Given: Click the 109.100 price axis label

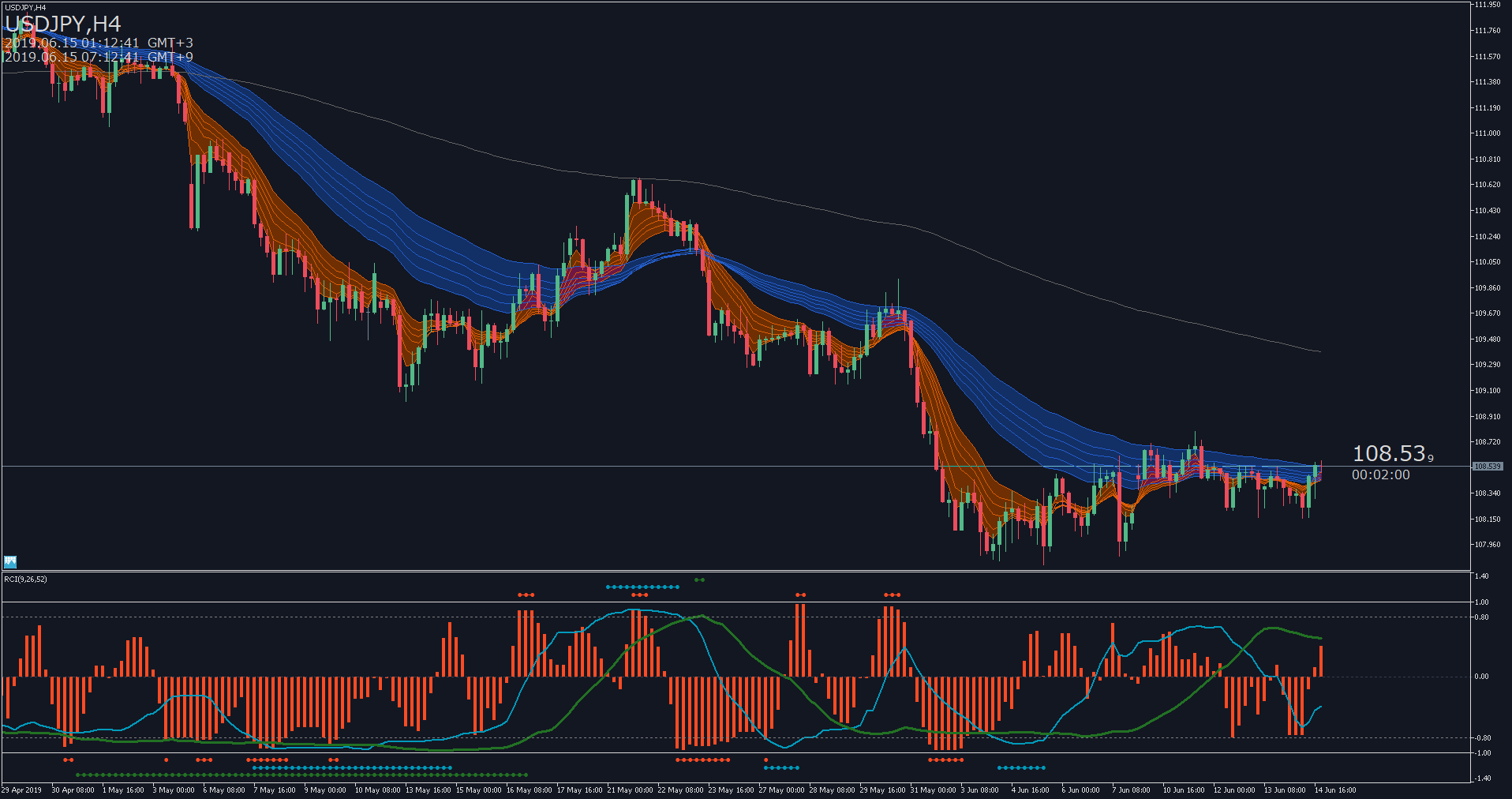Looking at the screenshot, I should pyautogui.click(x=1488, y=391).
